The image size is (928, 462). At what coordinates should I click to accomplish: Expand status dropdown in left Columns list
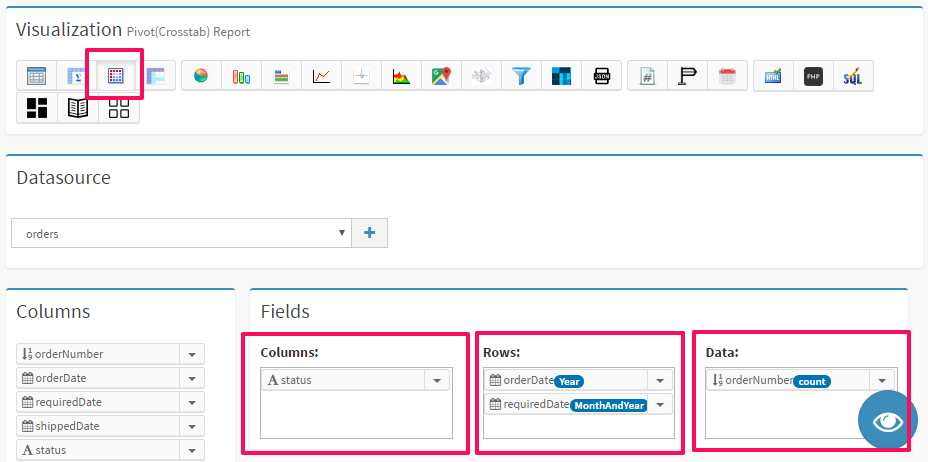click(192, 450)
